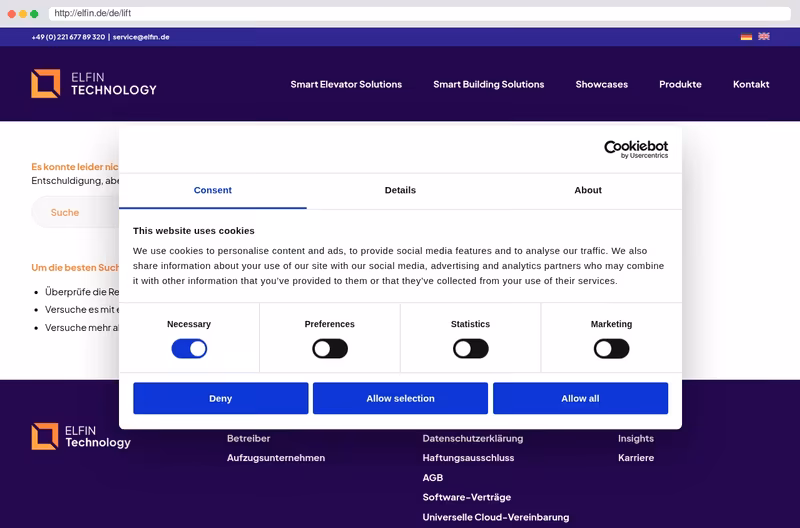
Task: Open AGB footer link
Action: coord(433,477)
